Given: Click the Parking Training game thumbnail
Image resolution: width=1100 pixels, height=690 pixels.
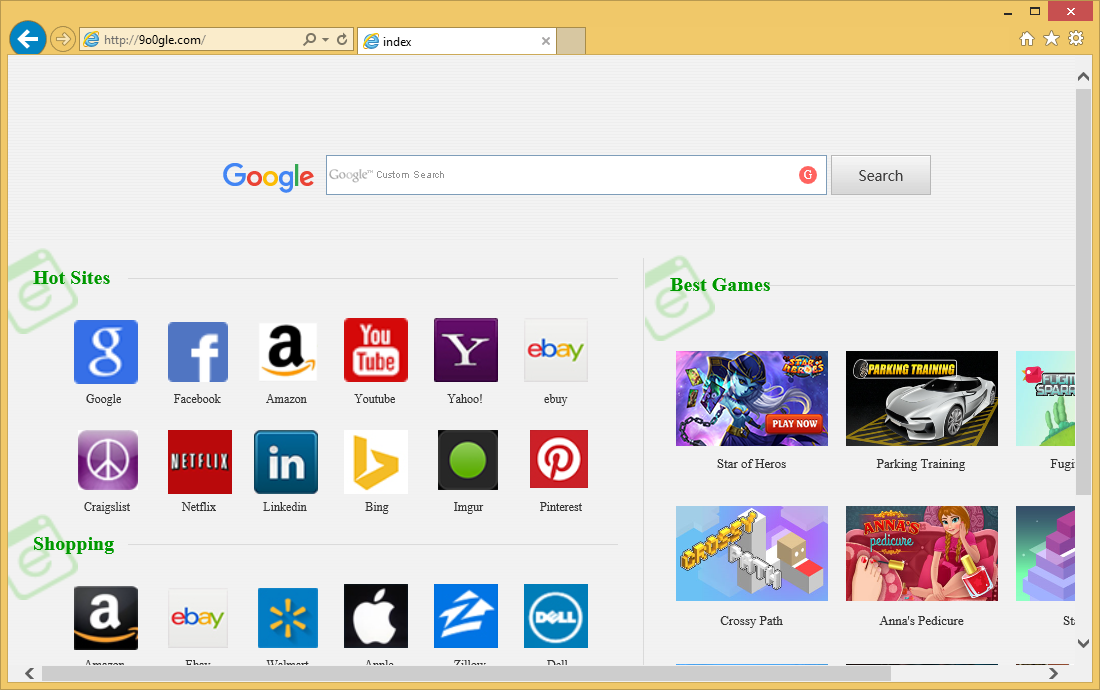Looking at the screenshot, I should click(922, 398).
